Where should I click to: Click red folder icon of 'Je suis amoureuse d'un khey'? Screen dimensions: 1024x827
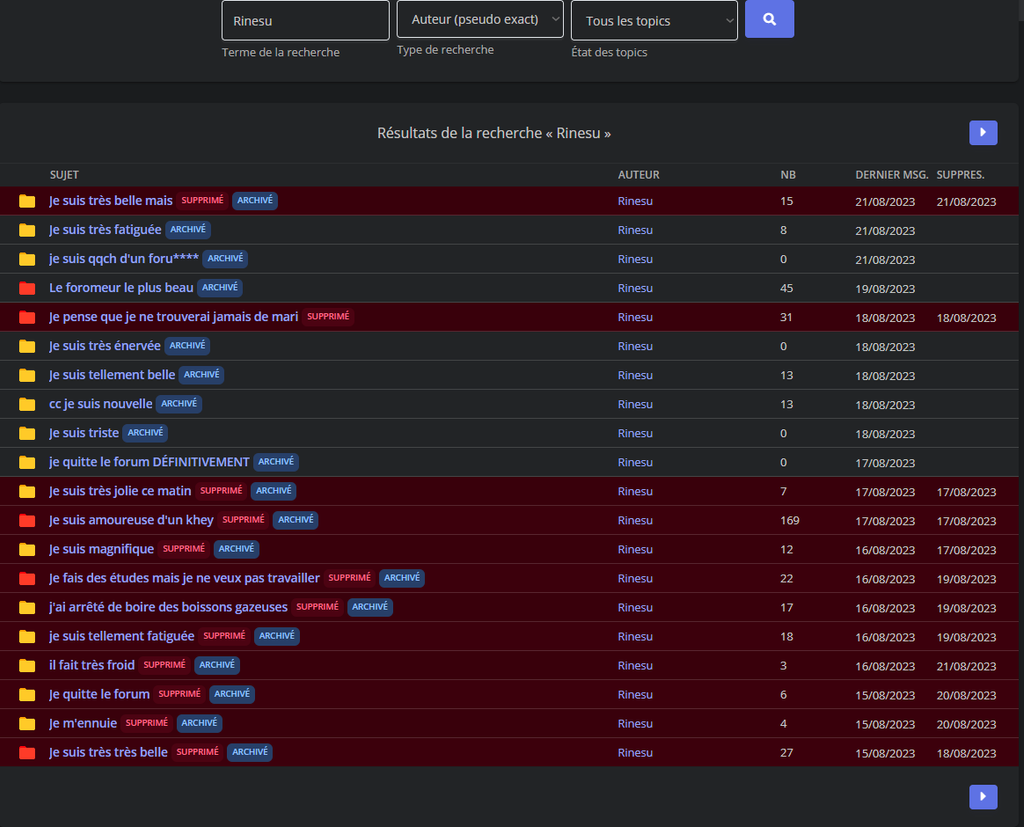pyautogui.click(x=27, y=520)
